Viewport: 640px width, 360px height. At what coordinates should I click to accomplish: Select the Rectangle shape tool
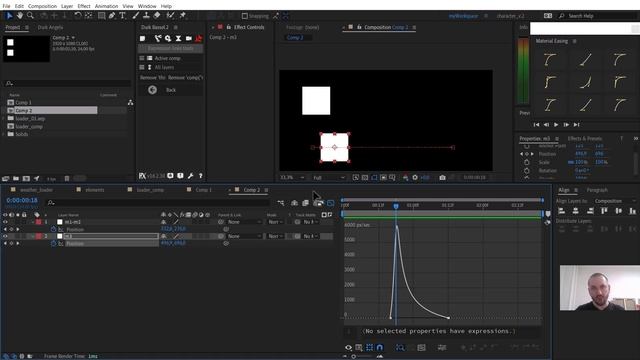(x=101, y=16)
